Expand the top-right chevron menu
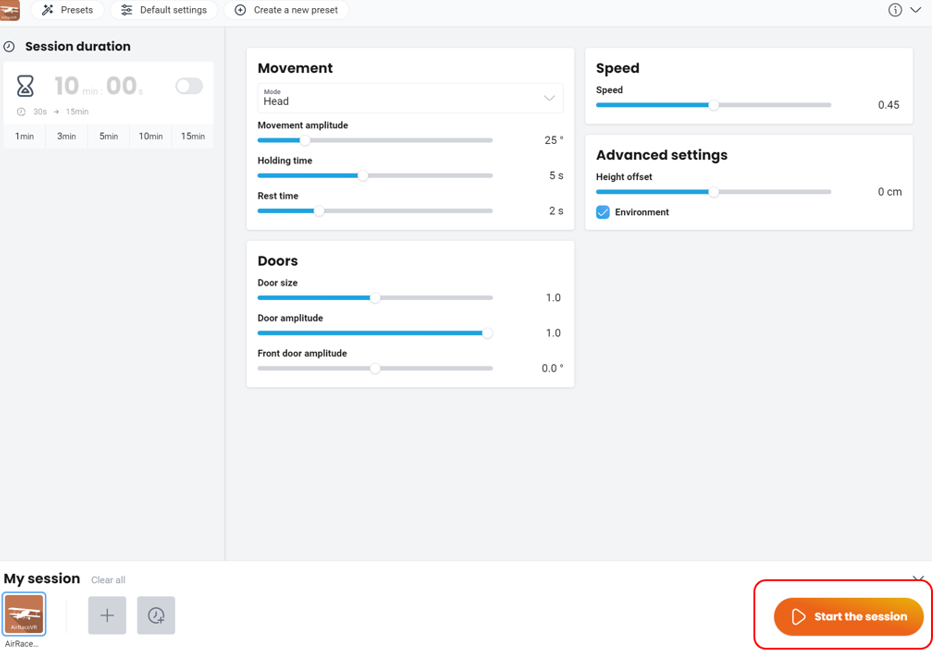 coord(916,10)
